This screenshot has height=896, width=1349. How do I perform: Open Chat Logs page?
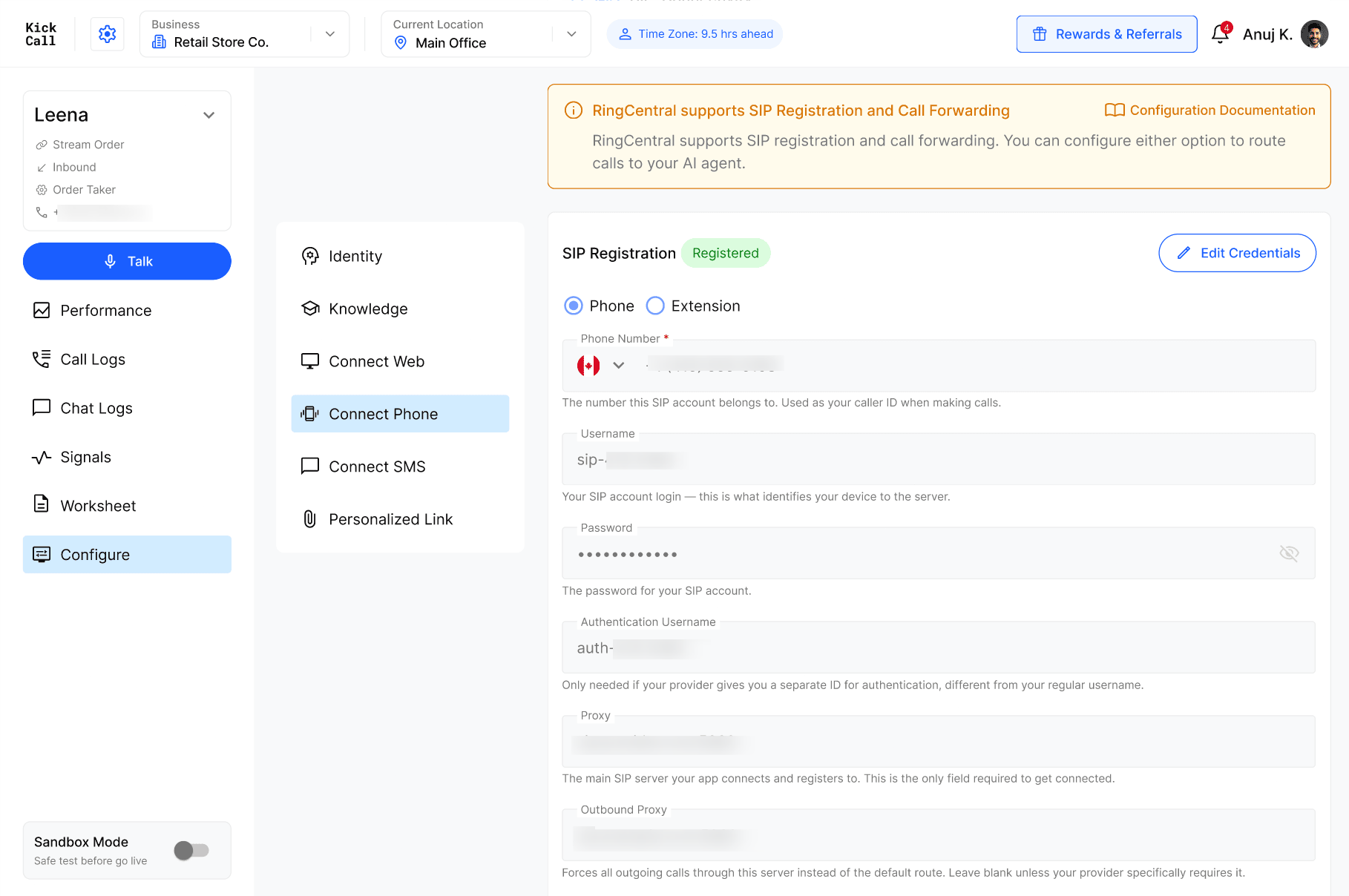click(127, 408)
